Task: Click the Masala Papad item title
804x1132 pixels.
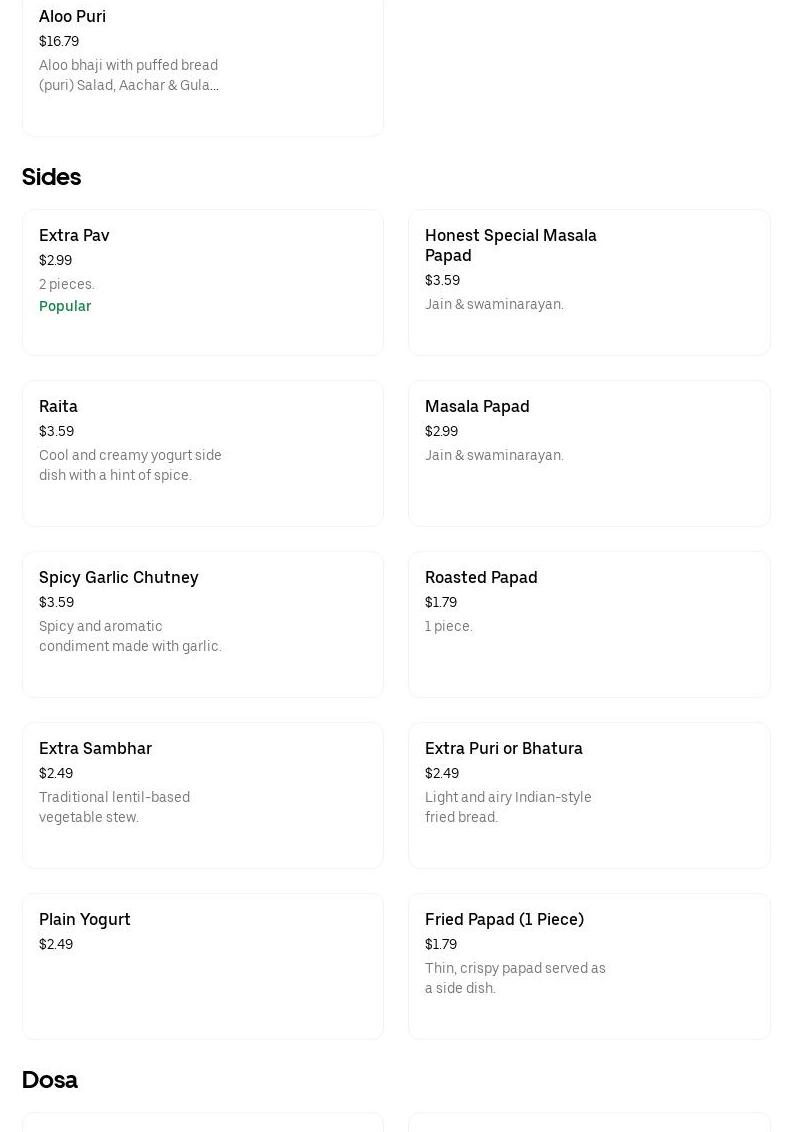Action: click(x=477, y=406)
